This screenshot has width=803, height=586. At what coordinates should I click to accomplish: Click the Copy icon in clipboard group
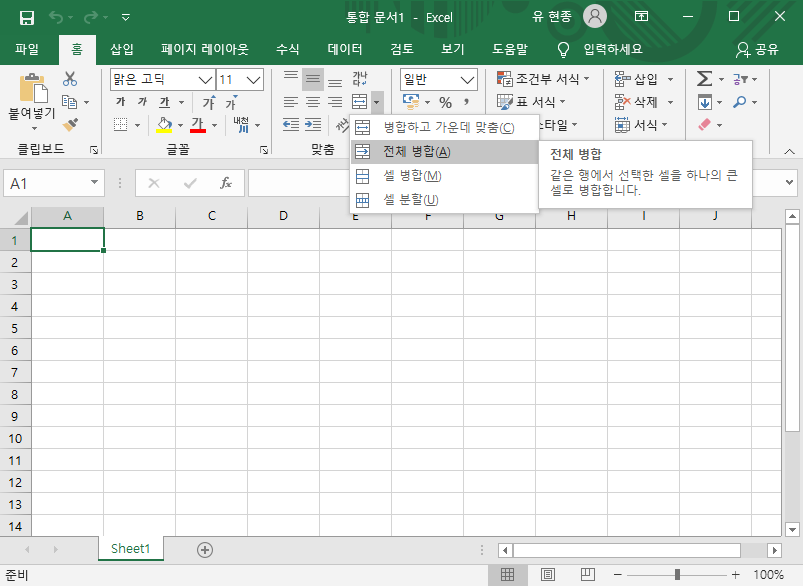pyautogui.click(x=70, y=102)
